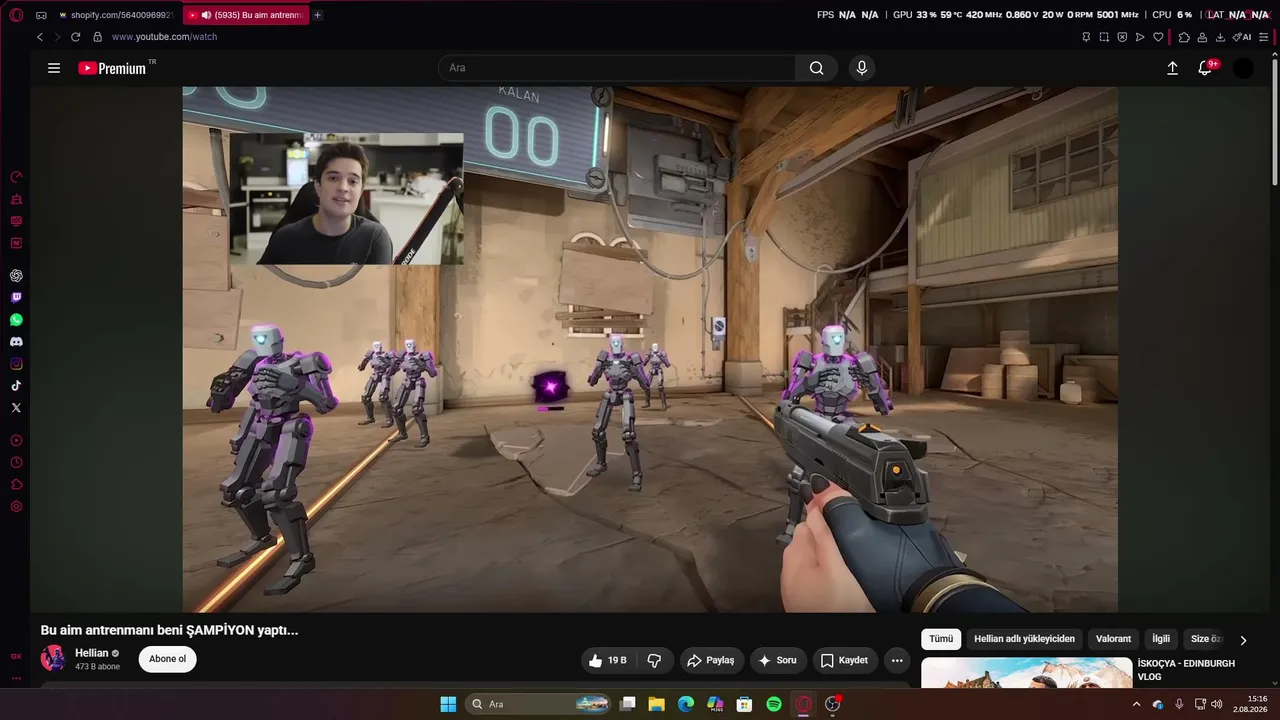This screenshot has width=1280, height=720.
Task: Open the taskbar volume control
Action: click(1217, 704)
